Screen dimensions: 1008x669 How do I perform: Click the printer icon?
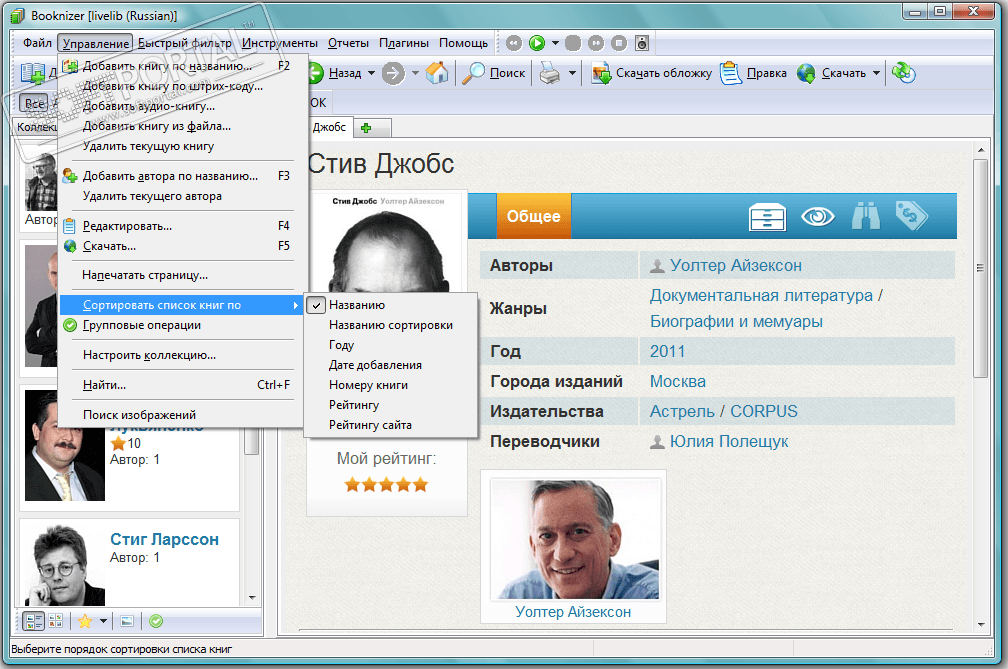550,73
